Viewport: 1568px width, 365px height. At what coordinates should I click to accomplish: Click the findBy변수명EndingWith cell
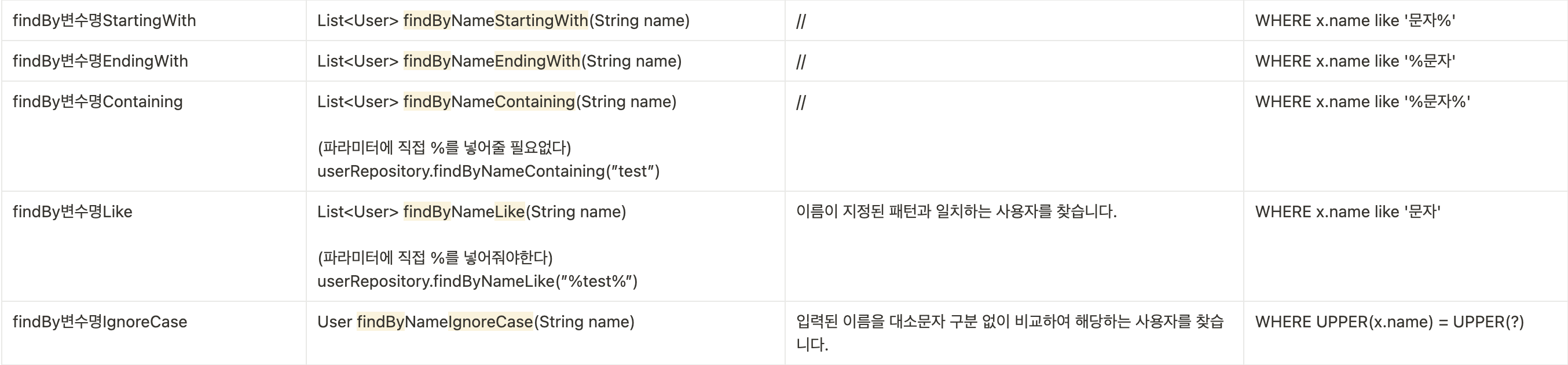point(153,61)
